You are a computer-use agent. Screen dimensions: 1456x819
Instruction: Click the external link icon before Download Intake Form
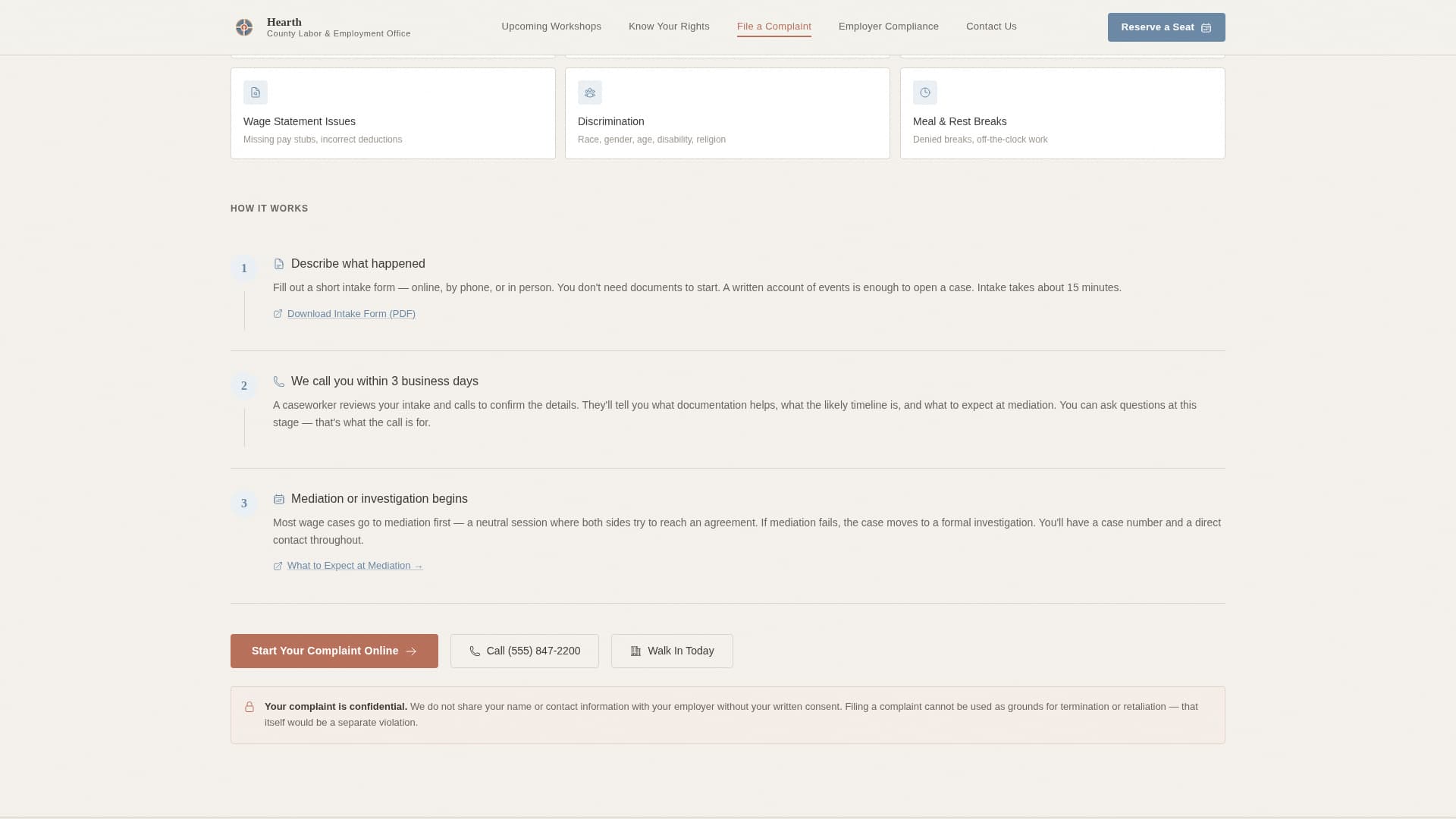278,314
